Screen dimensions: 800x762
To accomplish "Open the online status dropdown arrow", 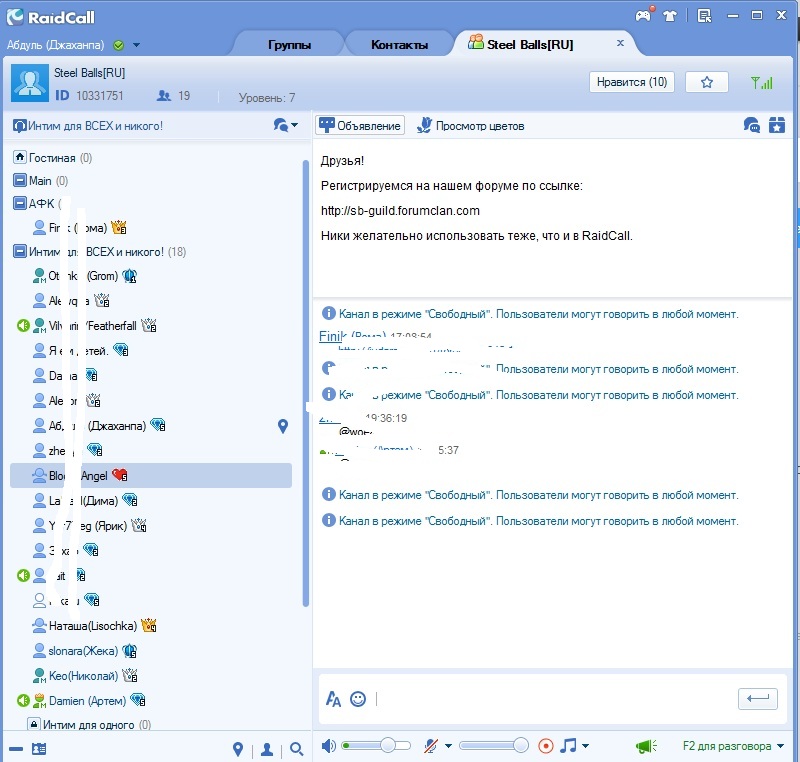I will tap(136, 45).
